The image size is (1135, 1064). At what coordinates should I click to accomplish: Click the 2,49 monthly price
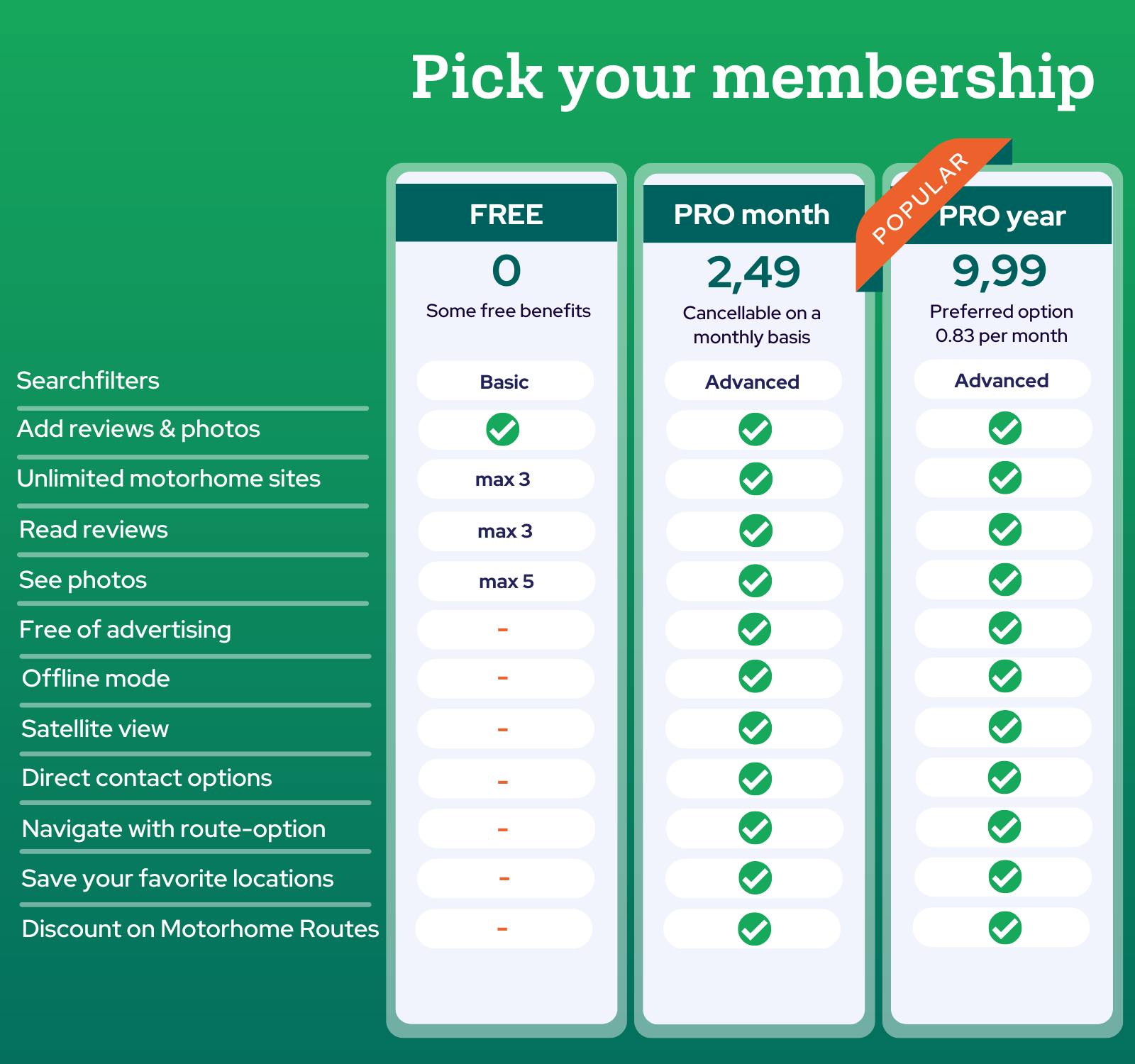(753, 273)
